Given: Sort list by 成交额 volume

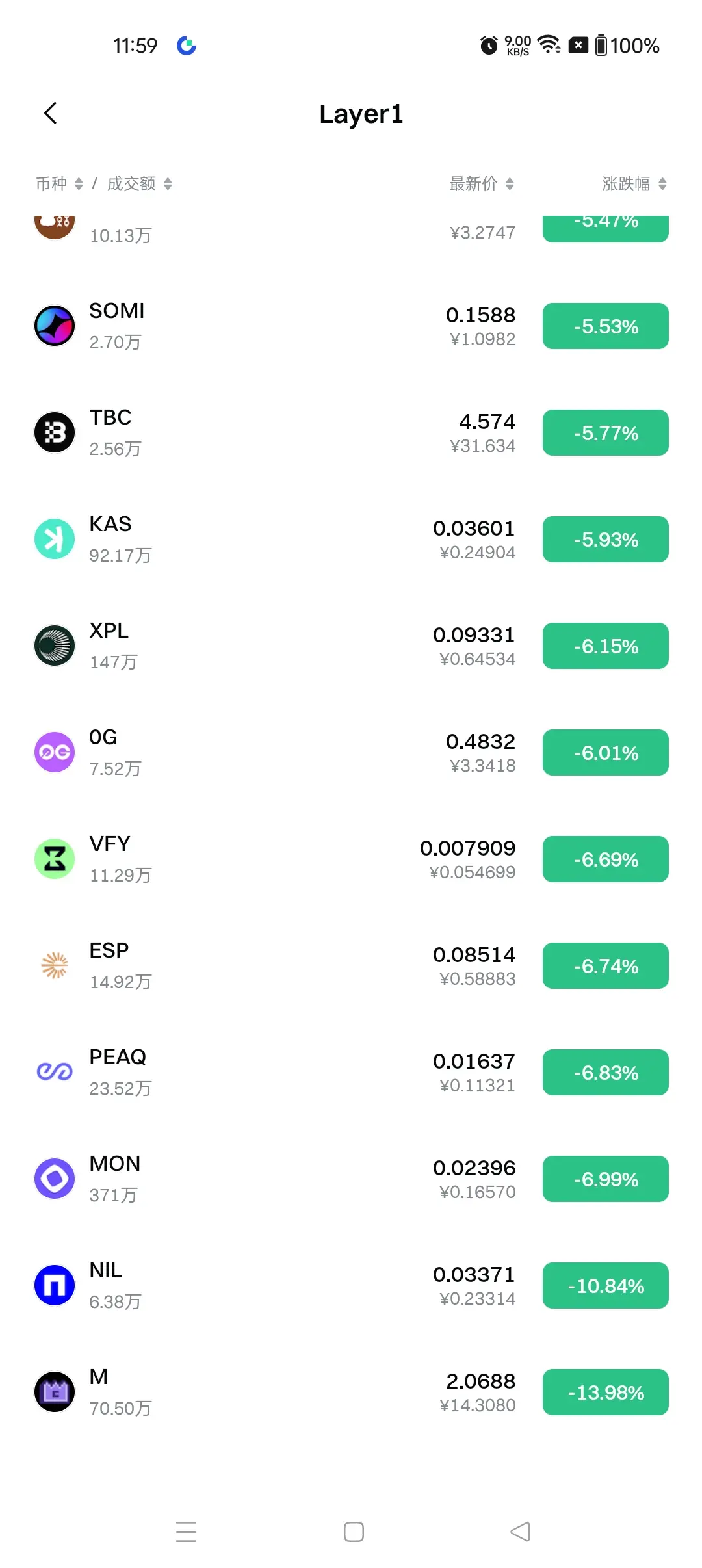Looking at the screenshot, I should tap(139, 184).
